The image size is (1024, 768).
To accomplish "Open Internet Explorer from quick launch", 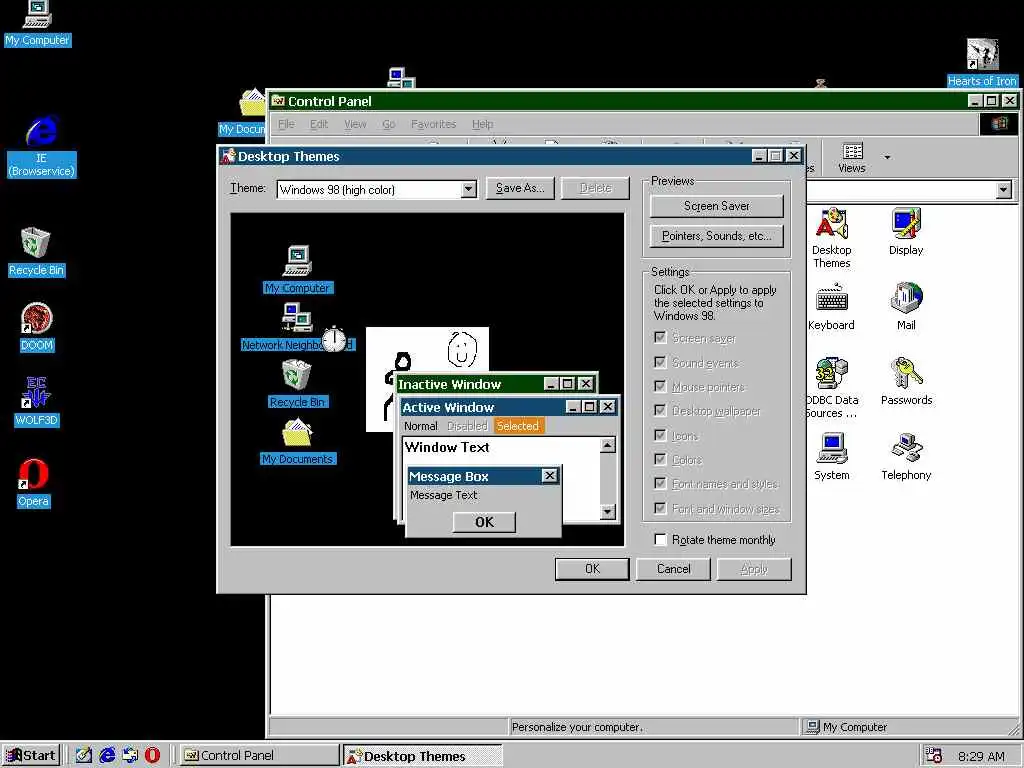I will pyautogui.click(x=107, y=755).
